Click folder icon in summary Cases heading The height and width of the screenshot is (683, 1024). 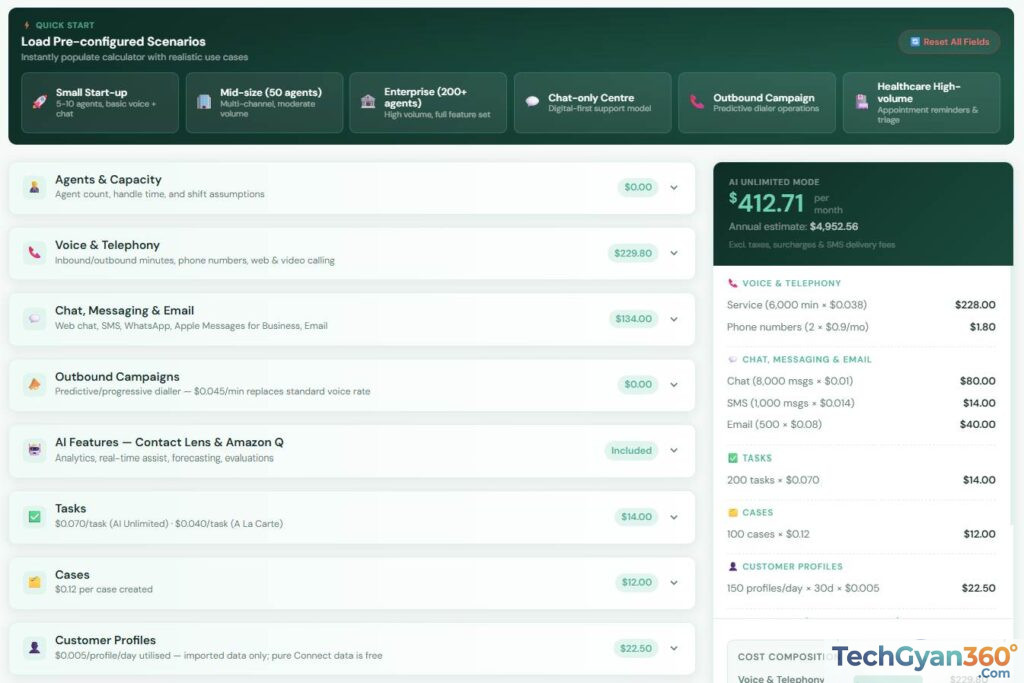pos(733,513)
